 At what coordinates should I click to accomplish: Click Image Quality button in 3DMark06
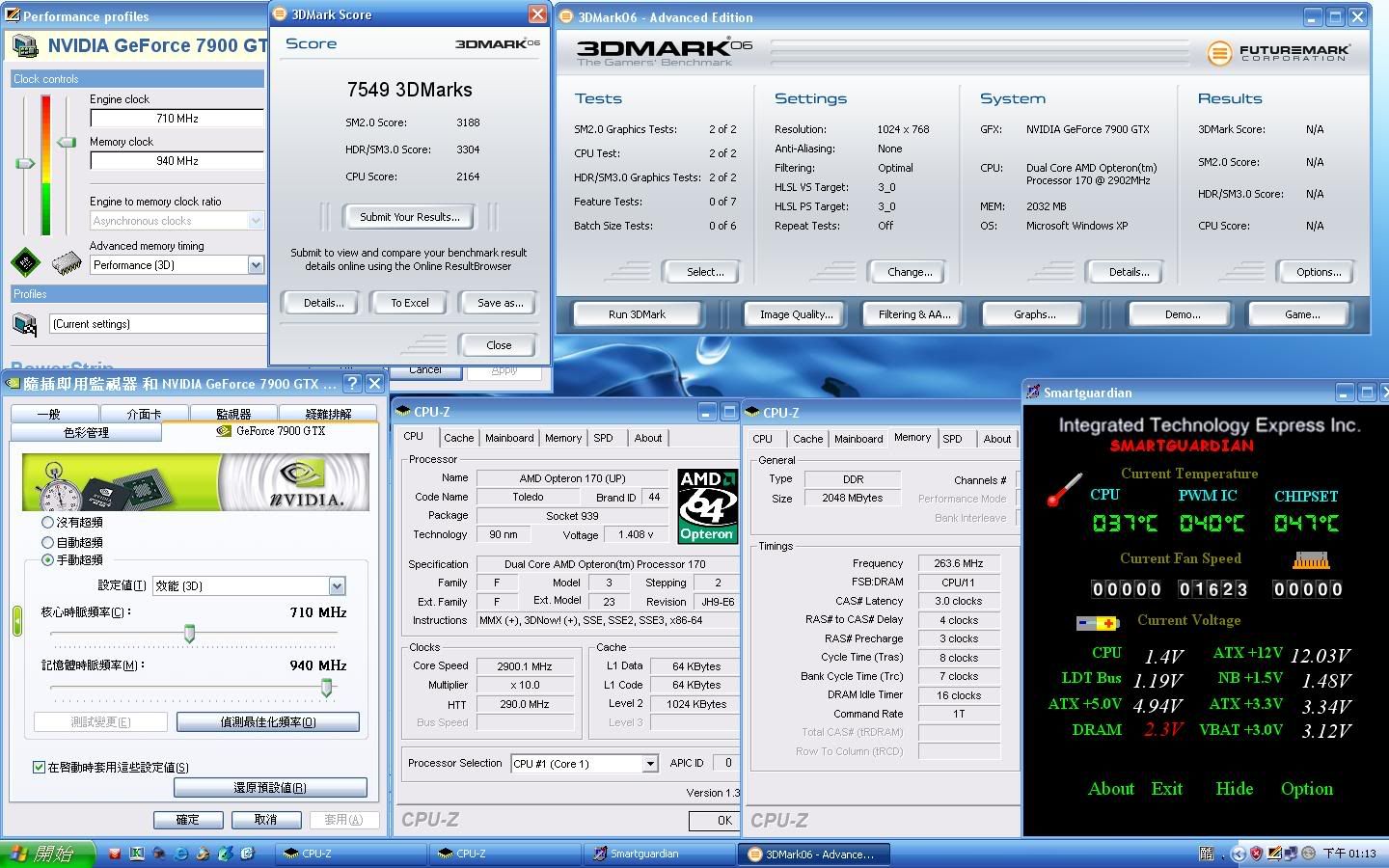[x=796, y=314]
